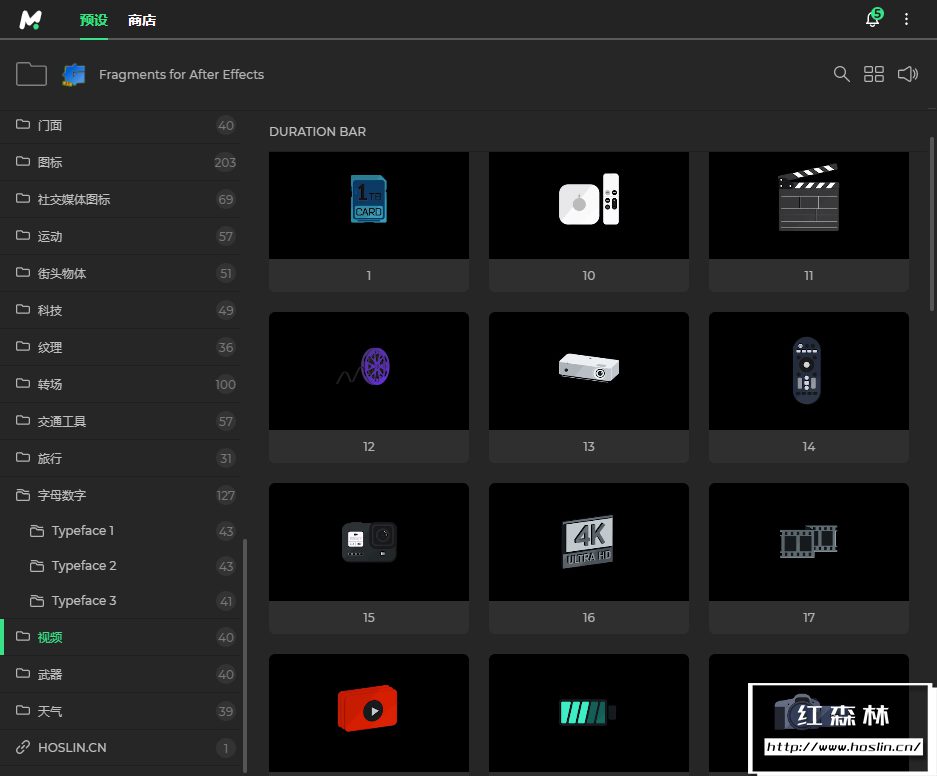Open the 社交媒体图标 folder

click(x=74, y=199)
